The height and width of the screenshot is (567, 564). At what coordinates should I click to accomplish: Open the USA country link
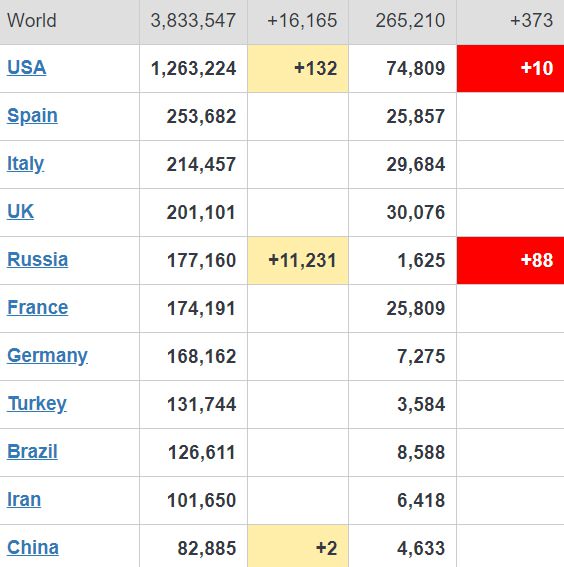tap(26, 68)
